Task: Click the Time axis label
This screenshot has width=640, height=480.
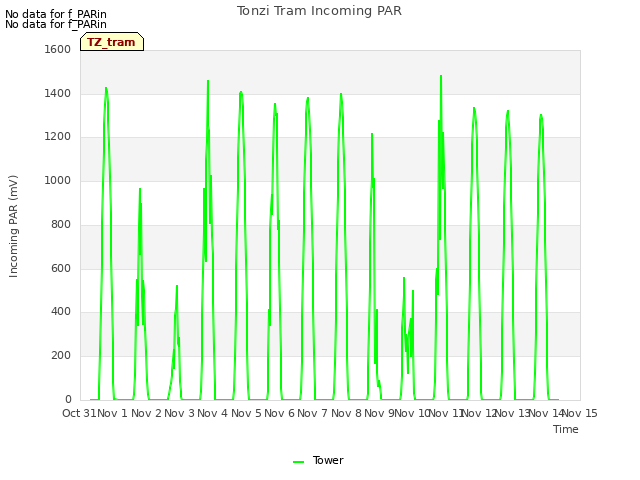Action: (x=566, y=429)
